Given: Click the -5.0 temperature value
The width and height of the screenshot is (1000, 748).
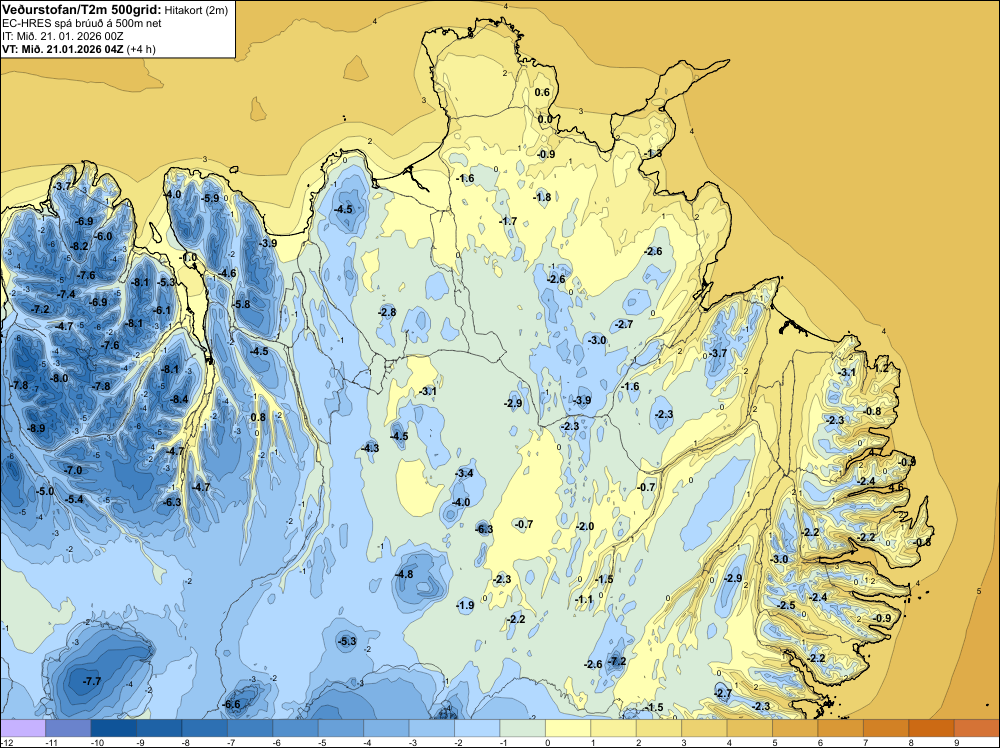Looking at the screenshot, I should coord(45,492).
